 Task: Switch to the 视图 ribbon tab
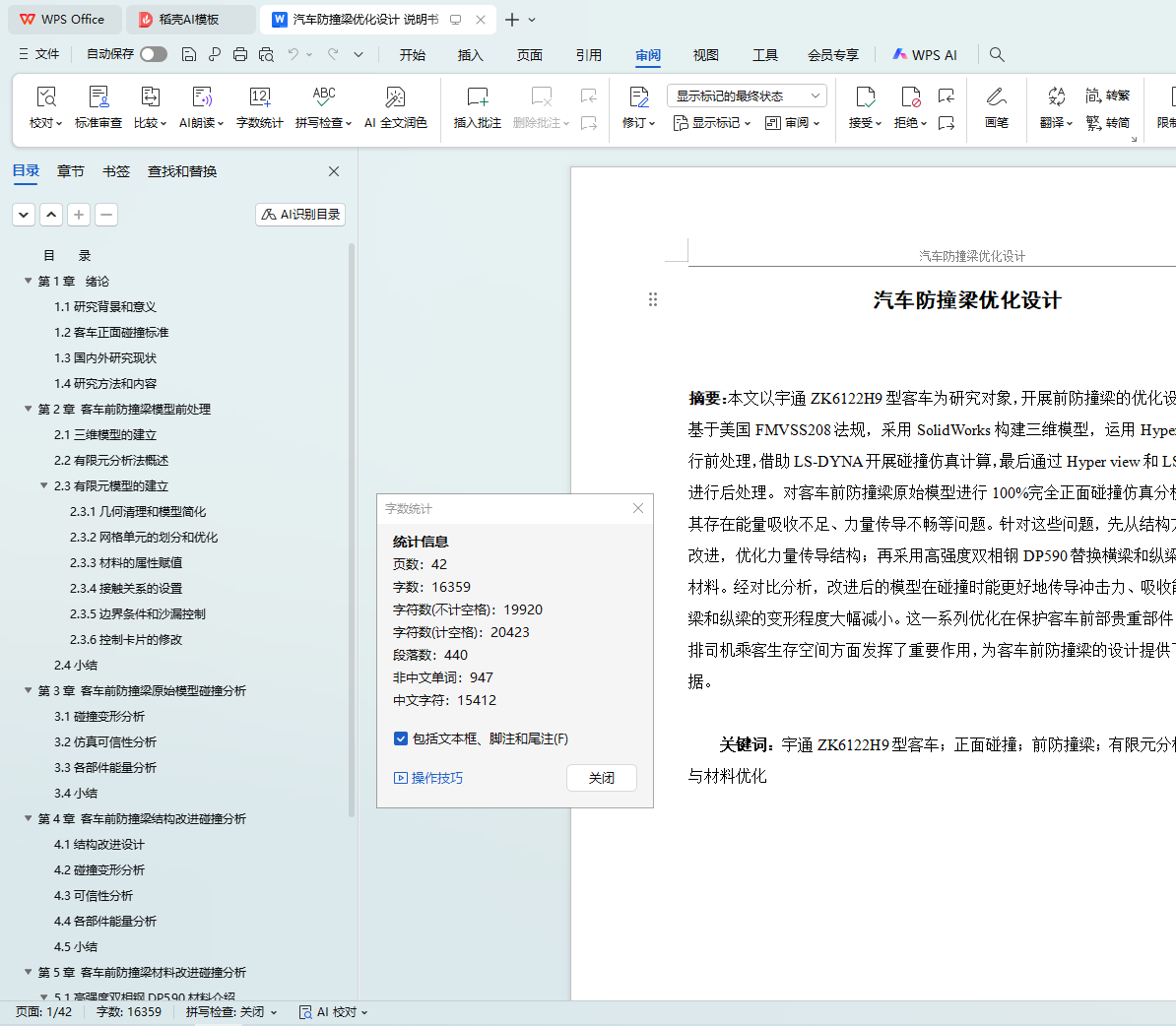[x=705, y=55]
